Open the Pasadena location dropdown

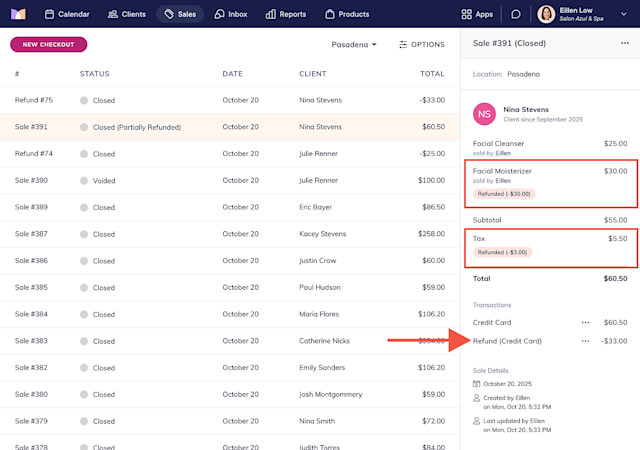coord(354,45)
